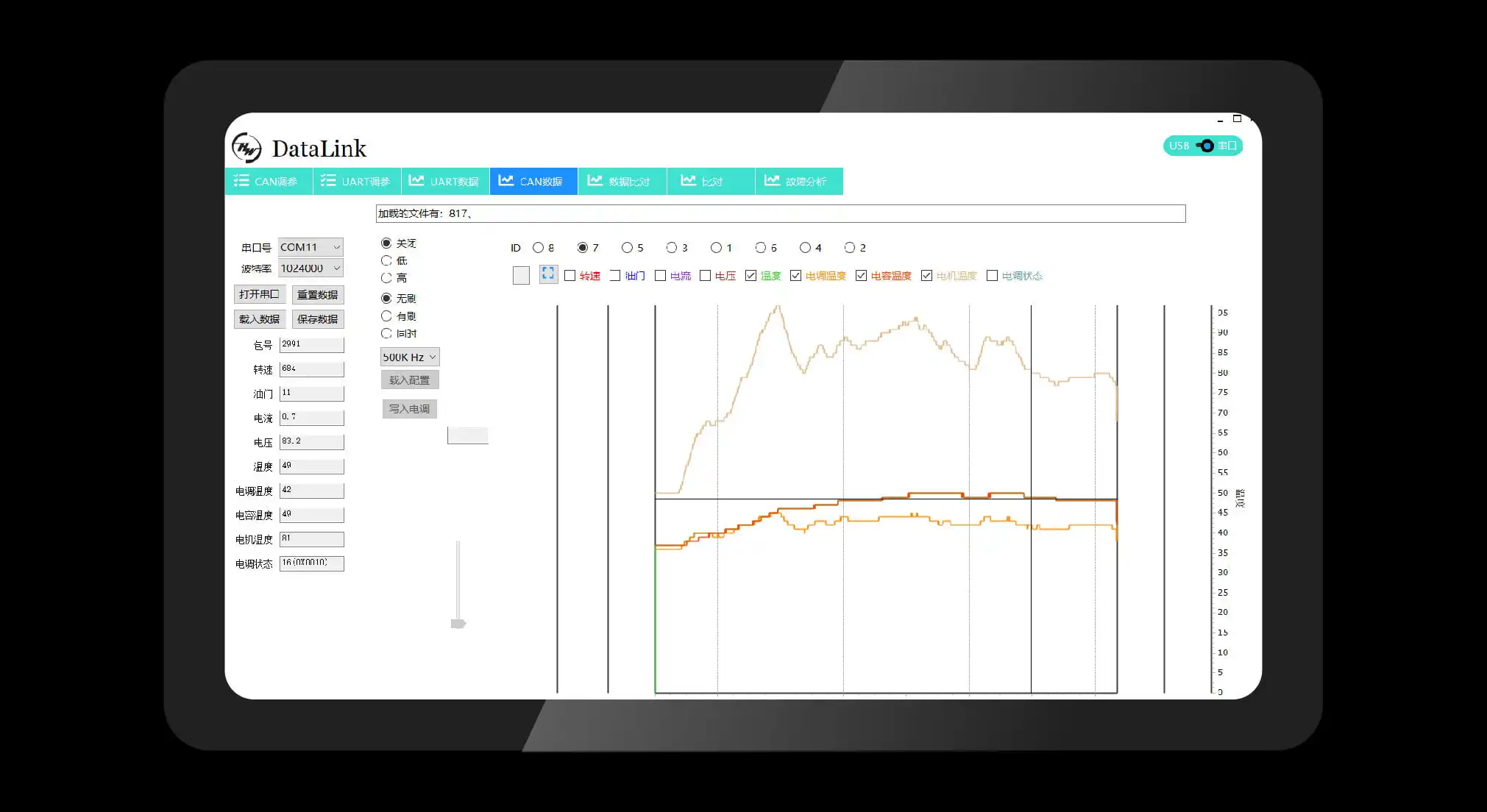Select the CAN调参 tab icon
1487x812 pixels.
(241, 181)
